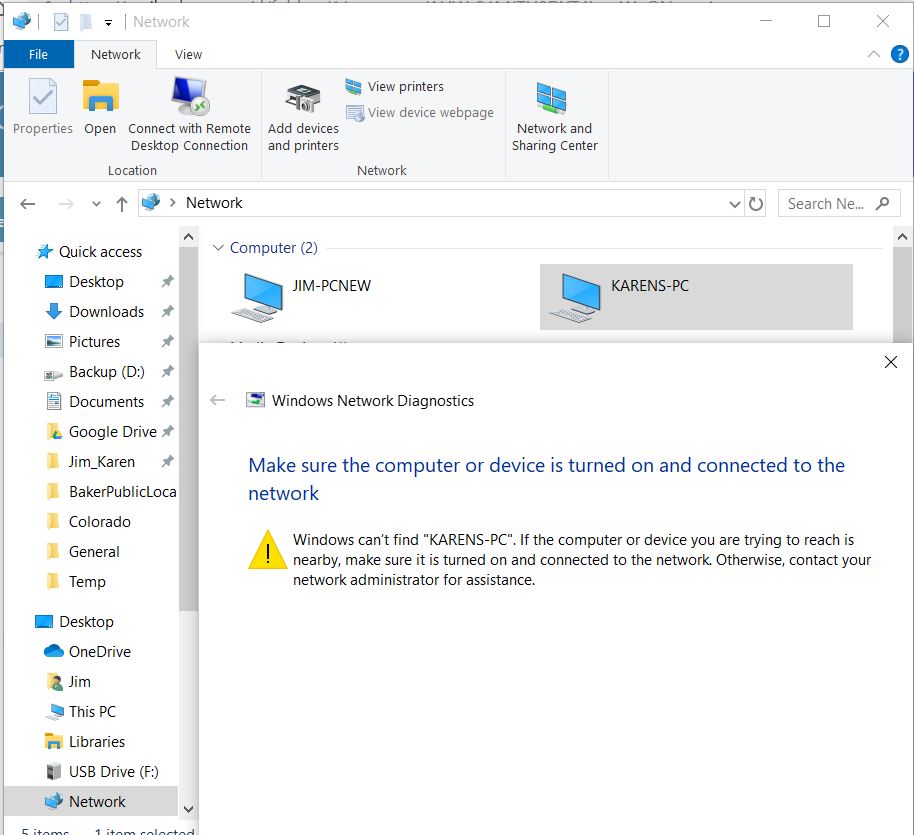Click the search magnifier icon
Screen dimensions: 914x835
[883, 204]
